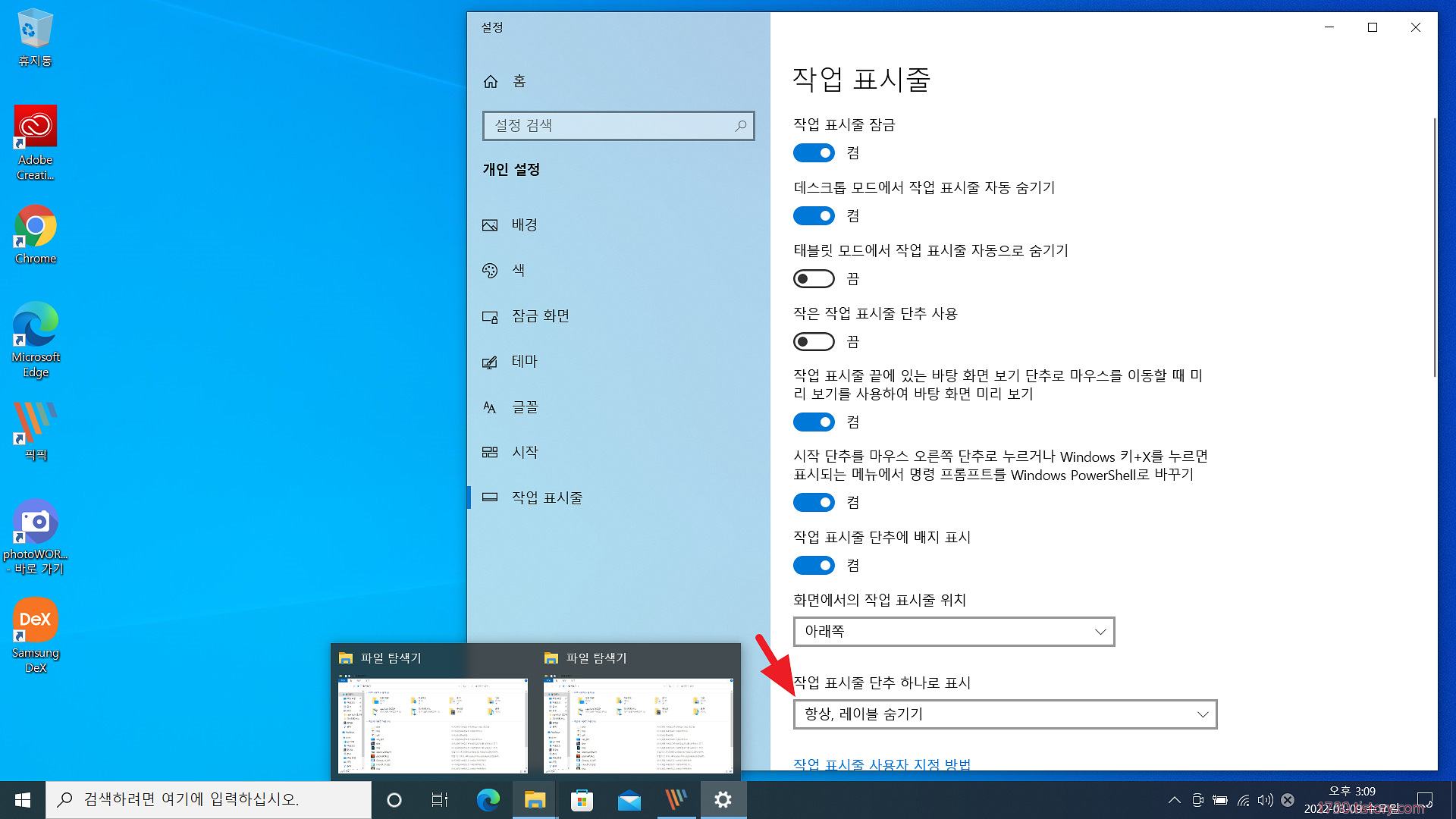The height and width of the screenshot is (819, 1456).
Task: Select the first 파일 탐색기 preview thumbnail
Action: [432, 725]
